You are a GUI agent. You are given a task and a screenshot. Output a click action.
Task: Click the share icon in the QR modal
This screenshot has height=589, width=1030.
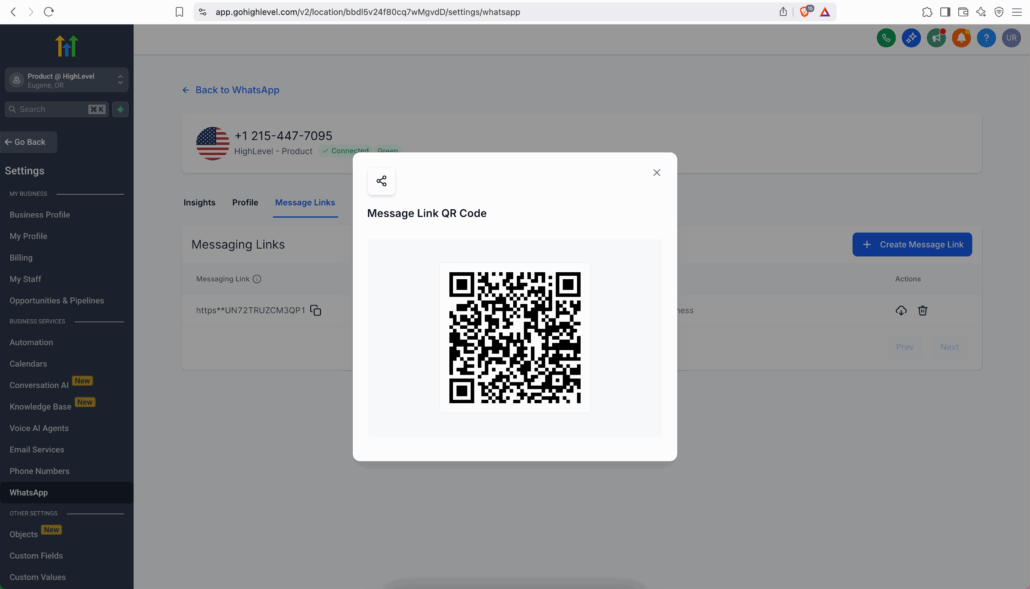pos(382,181)
